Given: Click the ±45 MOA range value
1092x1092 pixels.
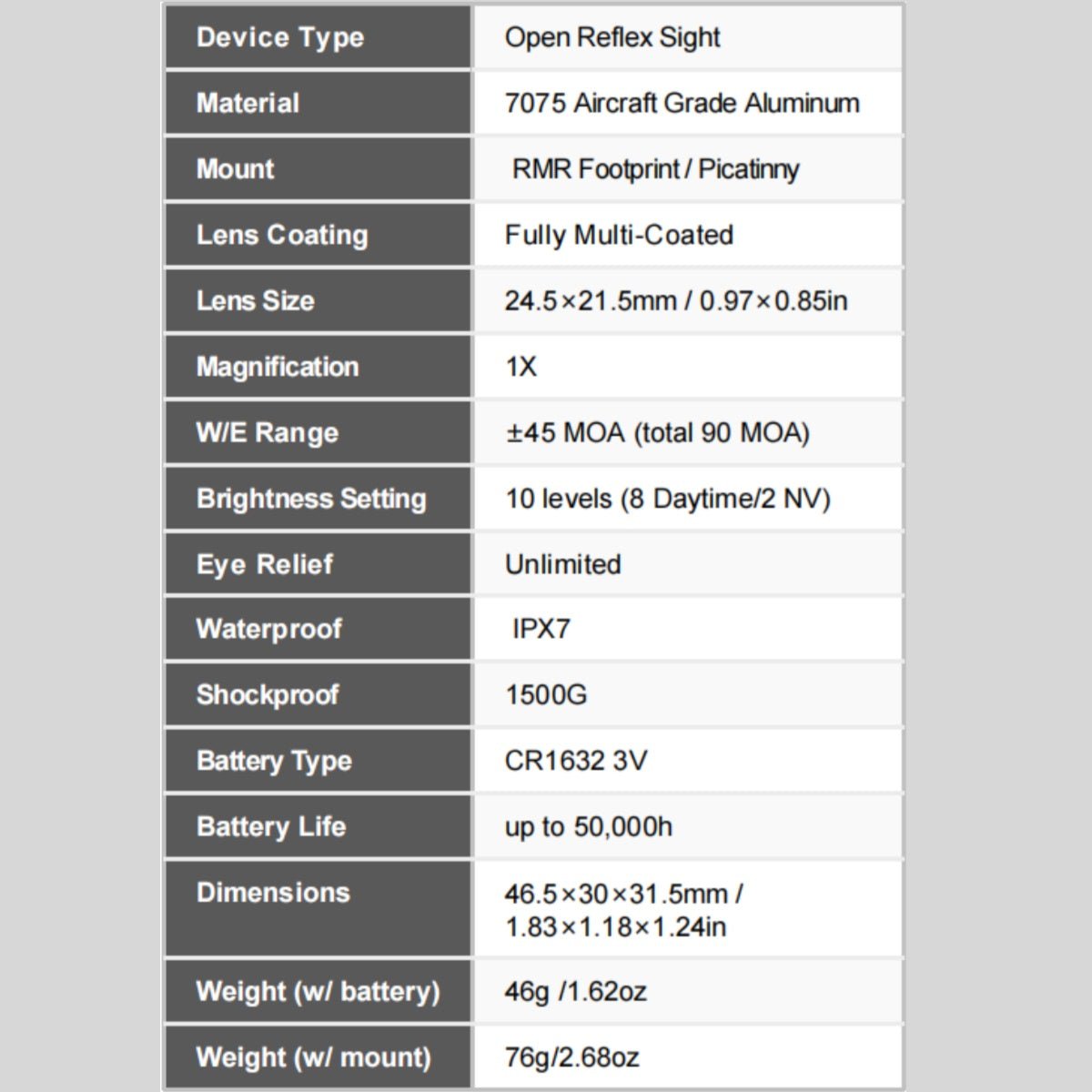Looking at the screenshot, I should 657,432.
